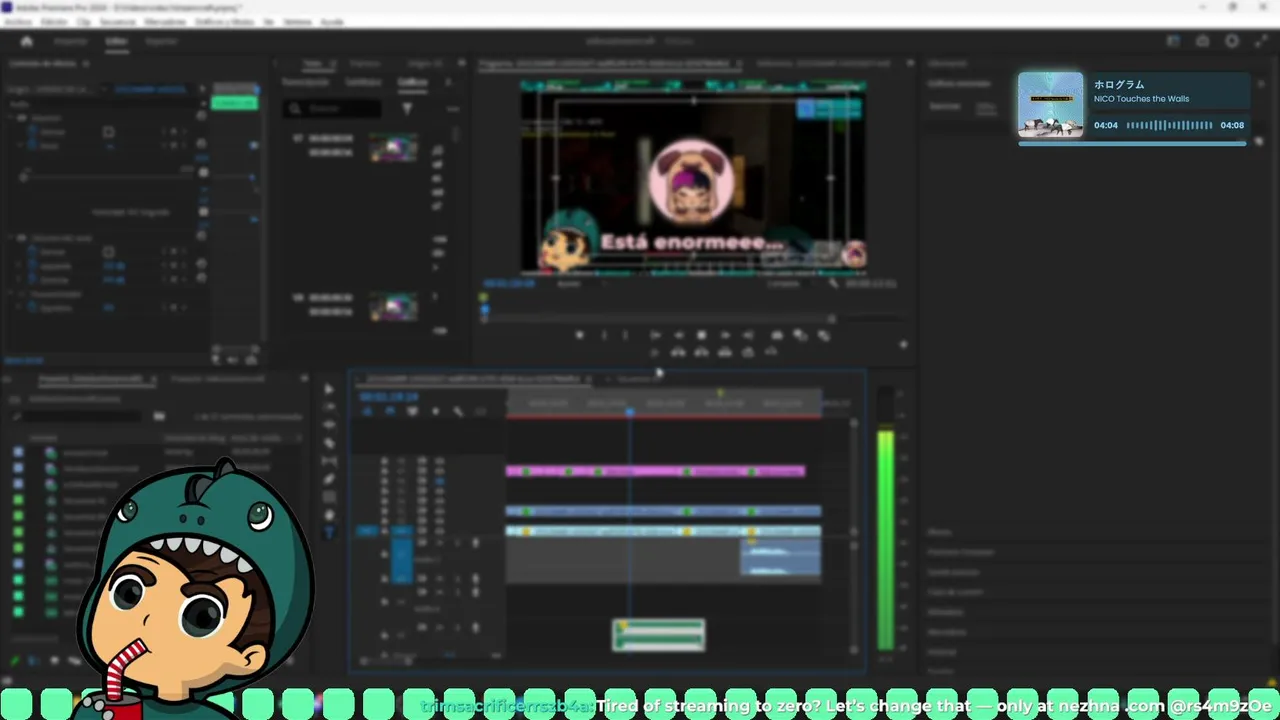The width and height of the screenshot is (1280, 720).
Task: Click the filter funnel in Text panel
Action: 407,108
